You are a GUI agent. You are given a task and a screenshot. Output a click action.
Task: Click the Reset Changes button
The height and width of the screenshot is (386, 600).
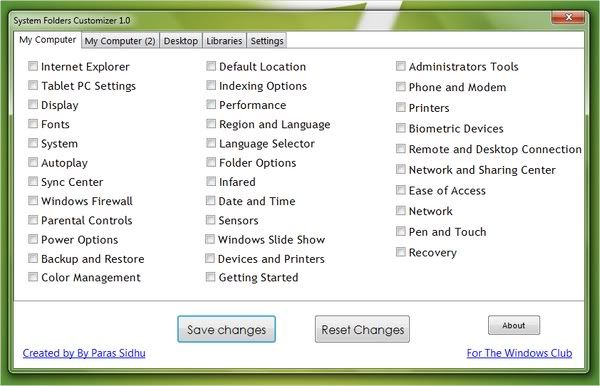click(x=362, y=329)
